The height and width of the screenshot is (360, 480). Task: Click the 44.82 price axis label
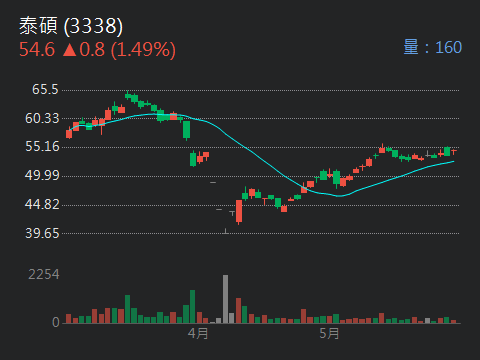click(42, 204)
